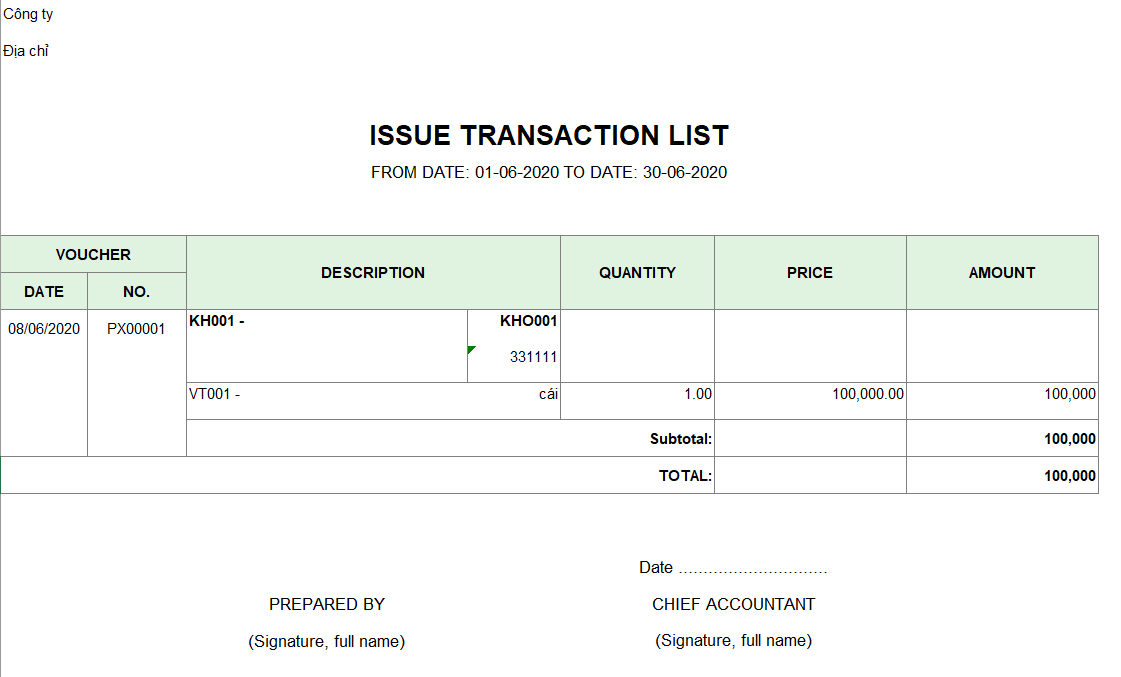
Task: Click the AMOUNT column header
Action: point(1002,273)
